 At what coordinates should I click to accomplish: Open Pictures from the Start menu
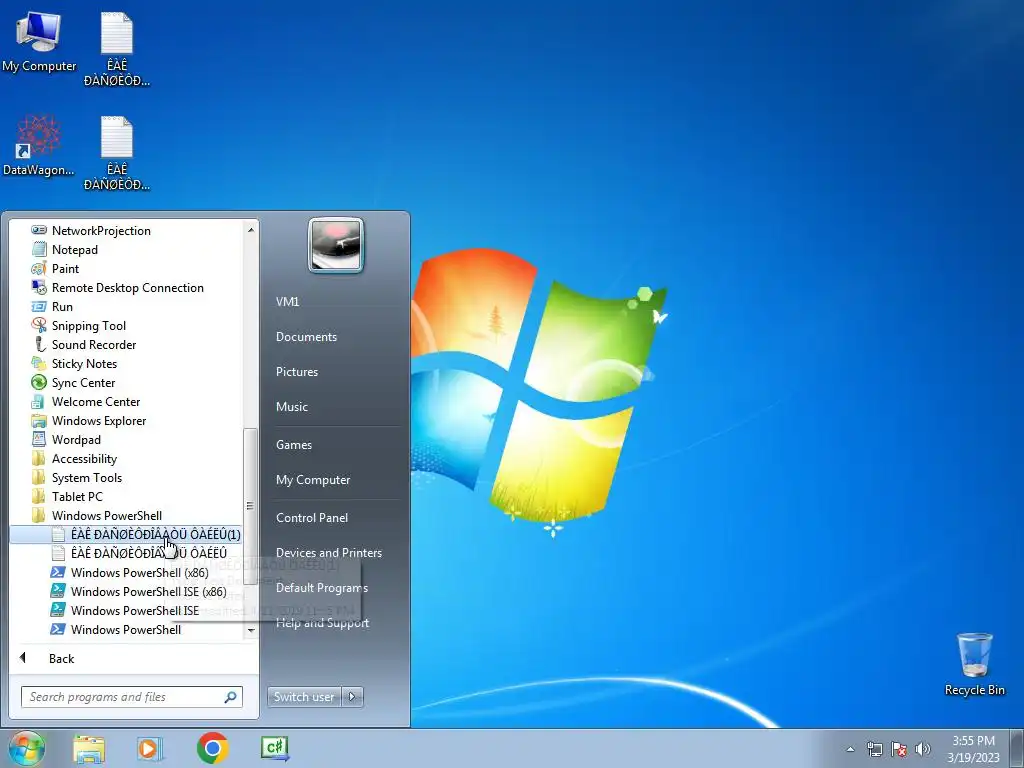tap(296, 372)
